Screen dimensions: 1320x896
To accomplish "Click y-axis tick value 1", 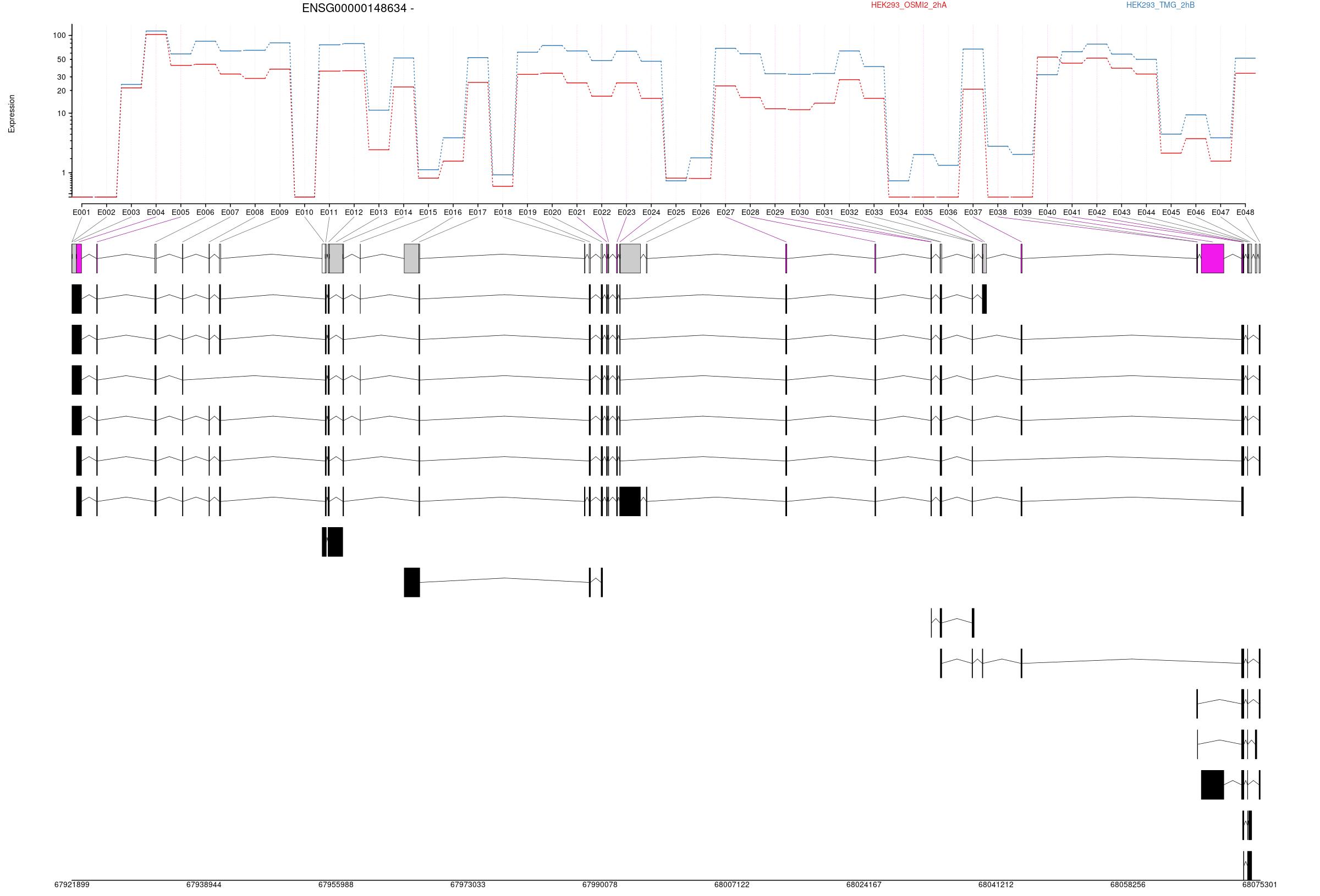I will [64, 173].
